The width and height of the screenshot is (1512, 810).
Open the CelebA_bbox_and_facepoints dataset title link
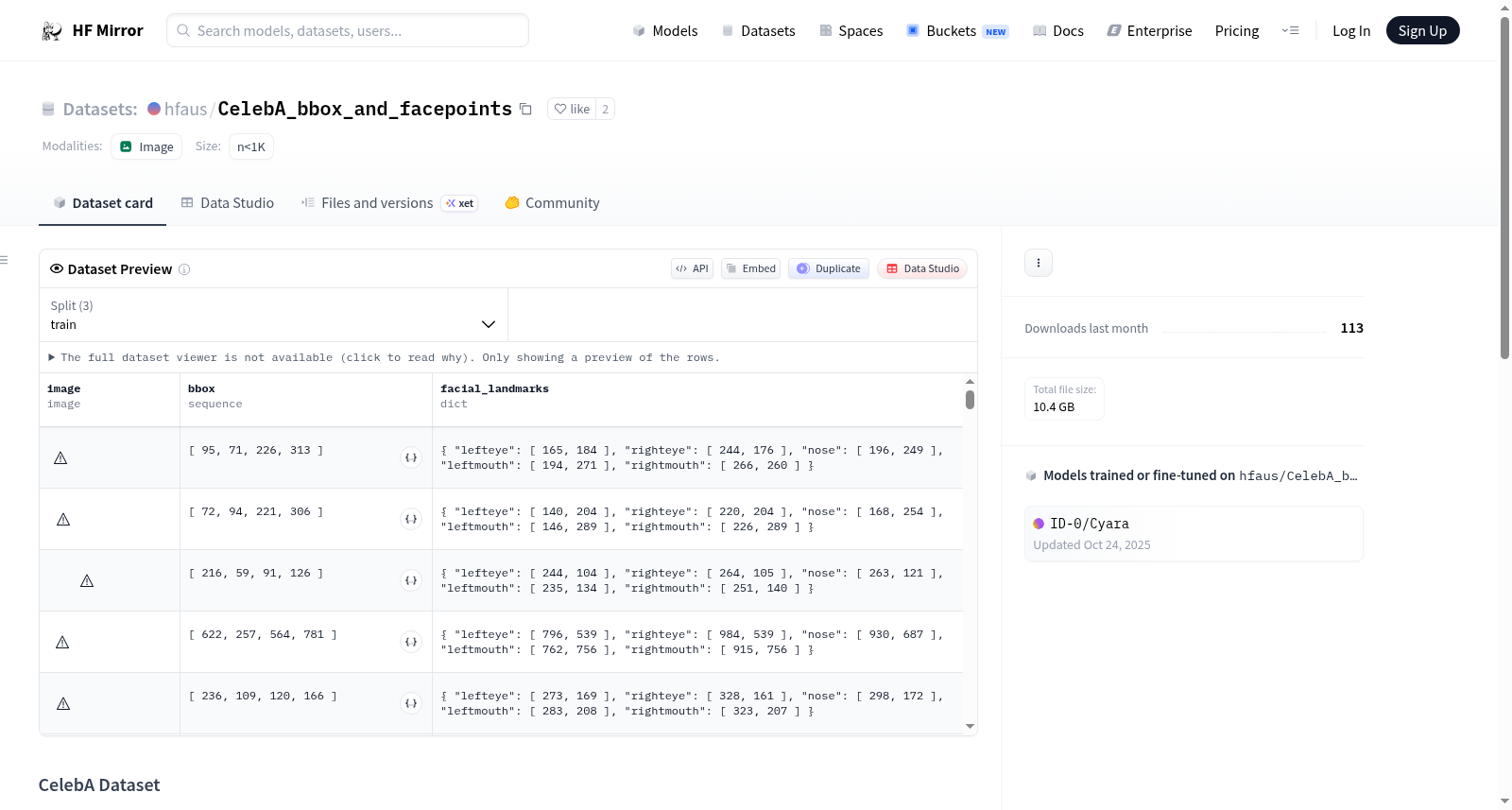pyautogui.click(x=365, y=110)
